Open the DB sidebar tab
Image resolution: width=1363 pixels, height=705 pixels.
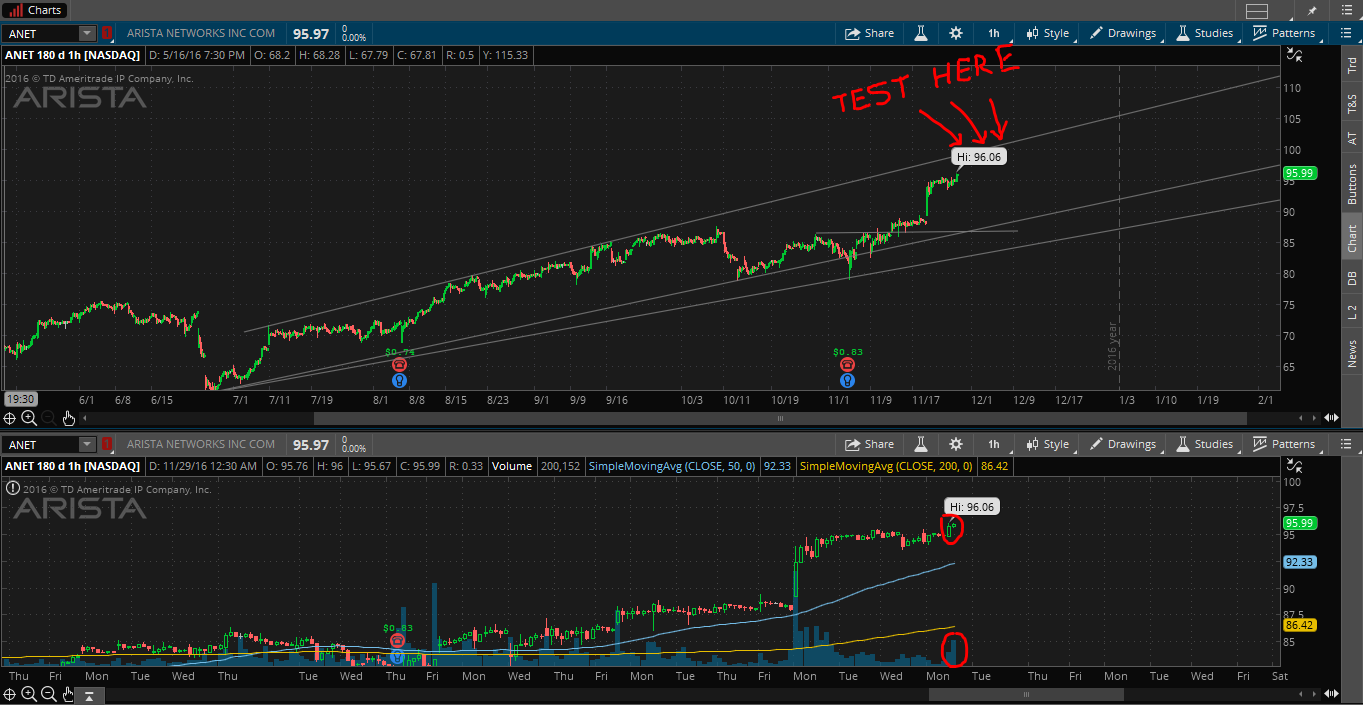1351,277
